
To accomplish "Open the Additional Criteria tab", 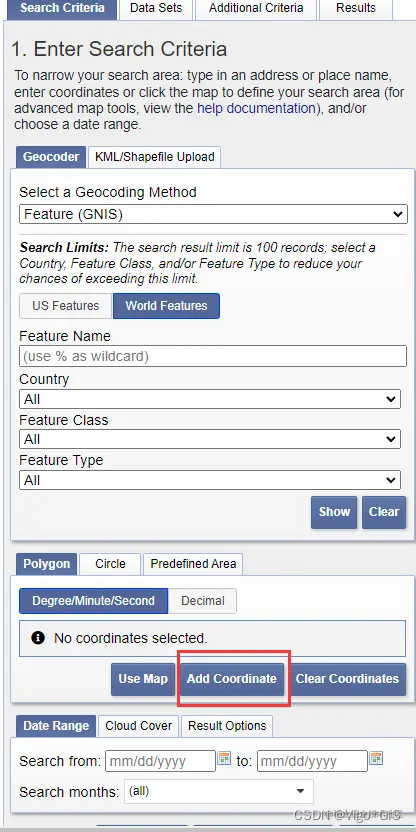I will pos(256,8).
